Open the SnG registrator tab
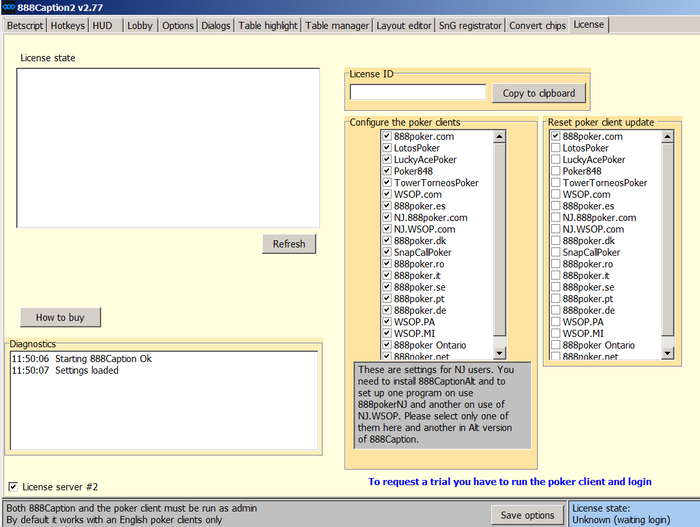Image resolution: width=700 pixels, height=527 pixels. tap(470, 25)
